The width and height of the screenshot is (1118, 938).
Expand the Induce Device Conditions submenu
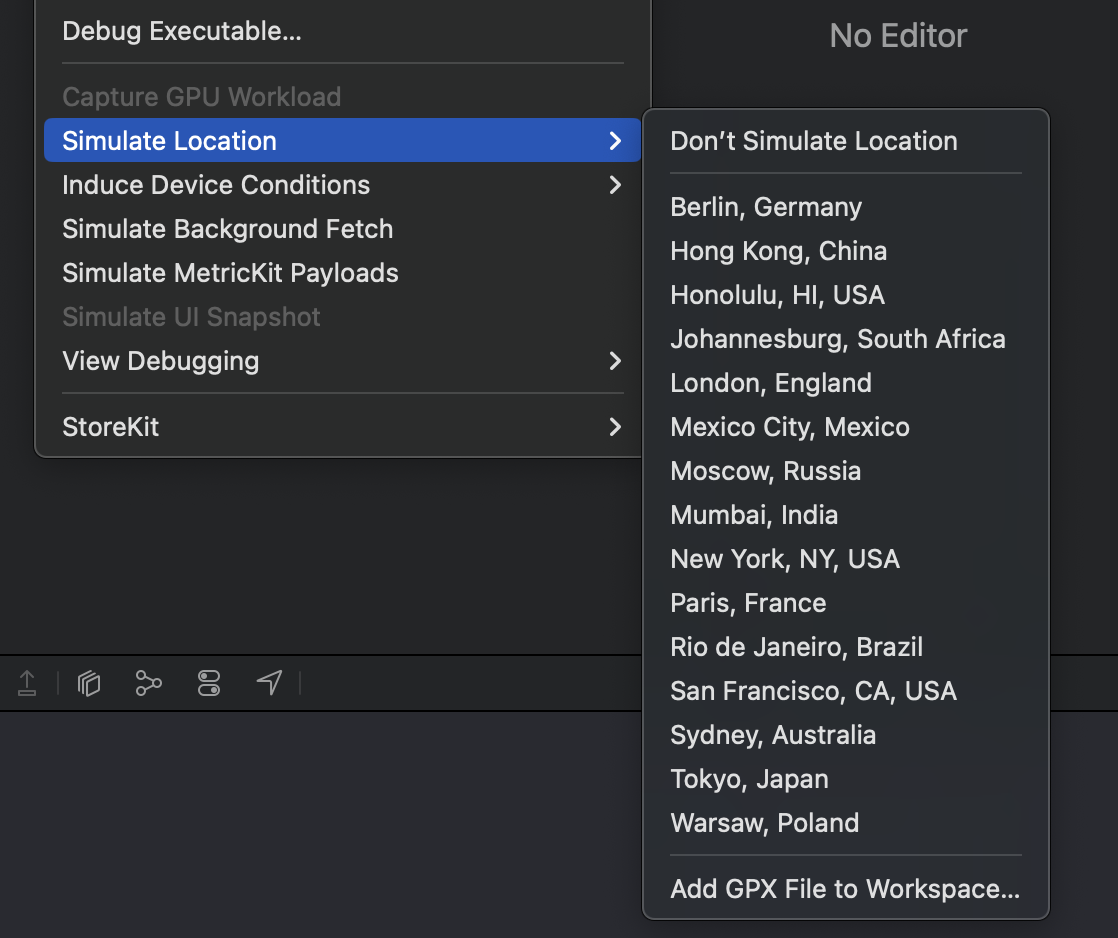343,185
